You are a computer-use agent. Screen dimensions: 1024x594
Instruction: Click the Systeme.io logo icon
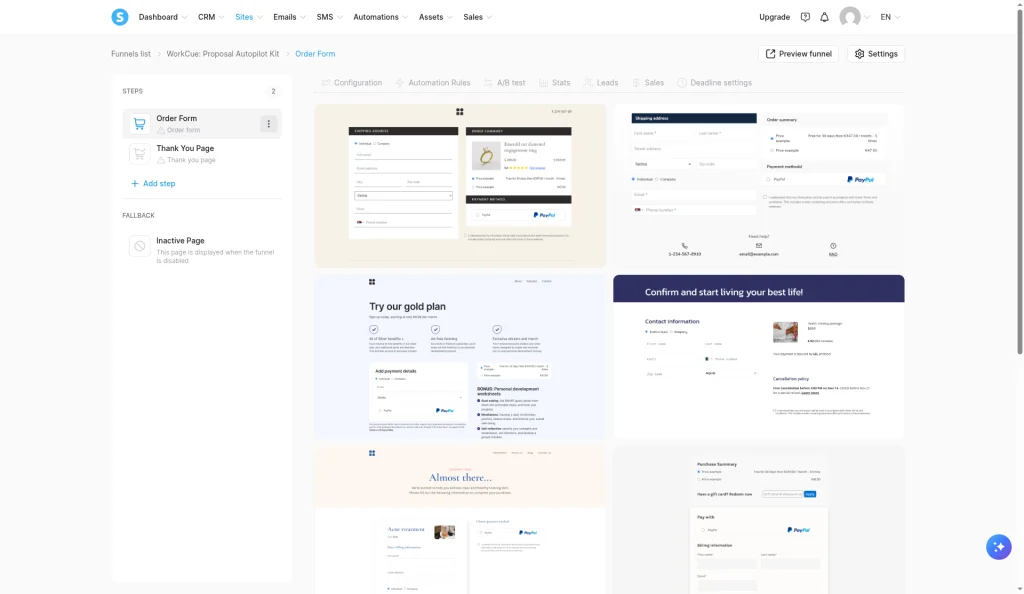point(120,17)
